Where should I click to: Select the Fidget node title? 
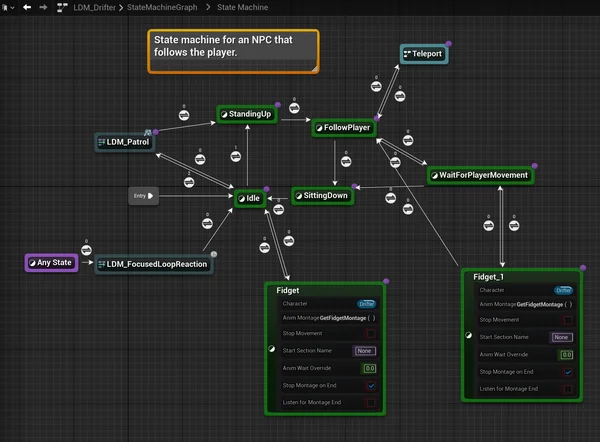pyautogui.click(x=288, y=290)
